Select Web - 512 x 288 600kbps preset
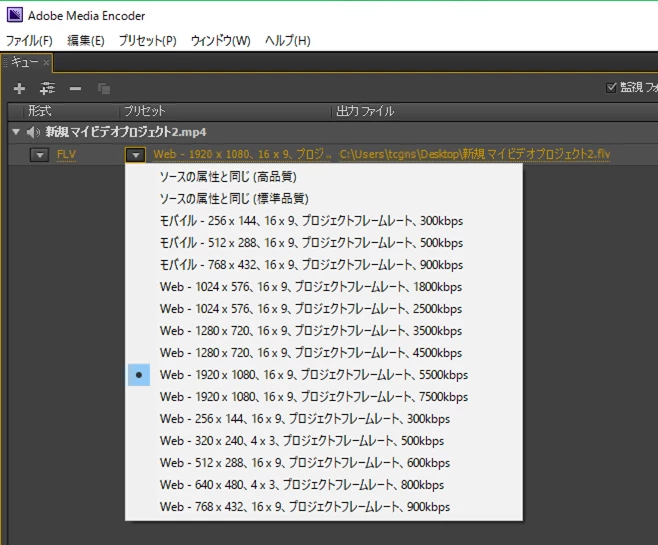Image resolution: width=658 pixels, height=545 pixels. (324, 463)
